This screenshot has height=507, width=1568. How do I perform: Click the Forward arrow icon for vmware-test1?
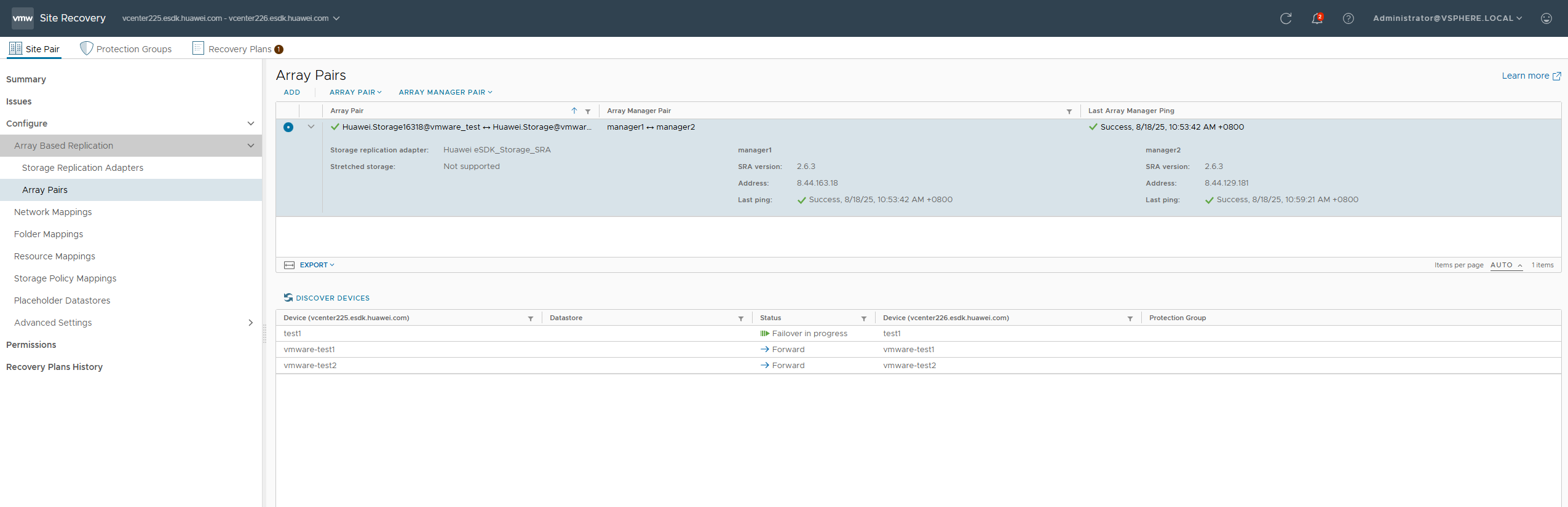[x=765, y=349]
